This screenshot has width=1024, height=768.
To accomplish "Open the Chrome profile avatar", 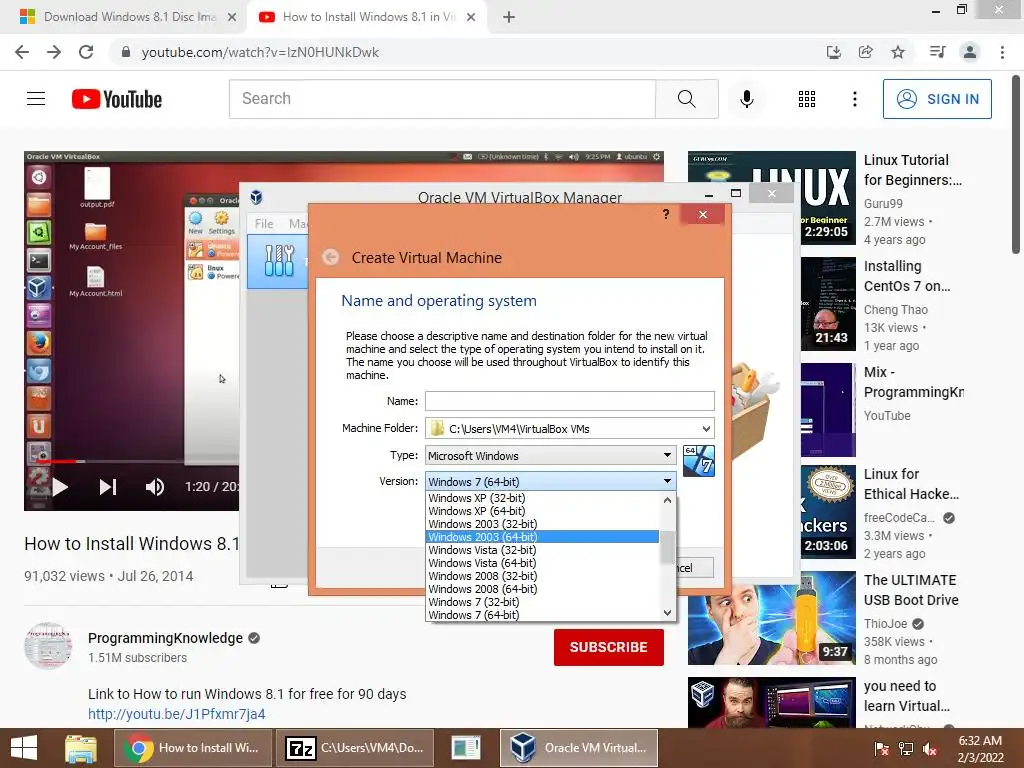I will tap(970, 52).
